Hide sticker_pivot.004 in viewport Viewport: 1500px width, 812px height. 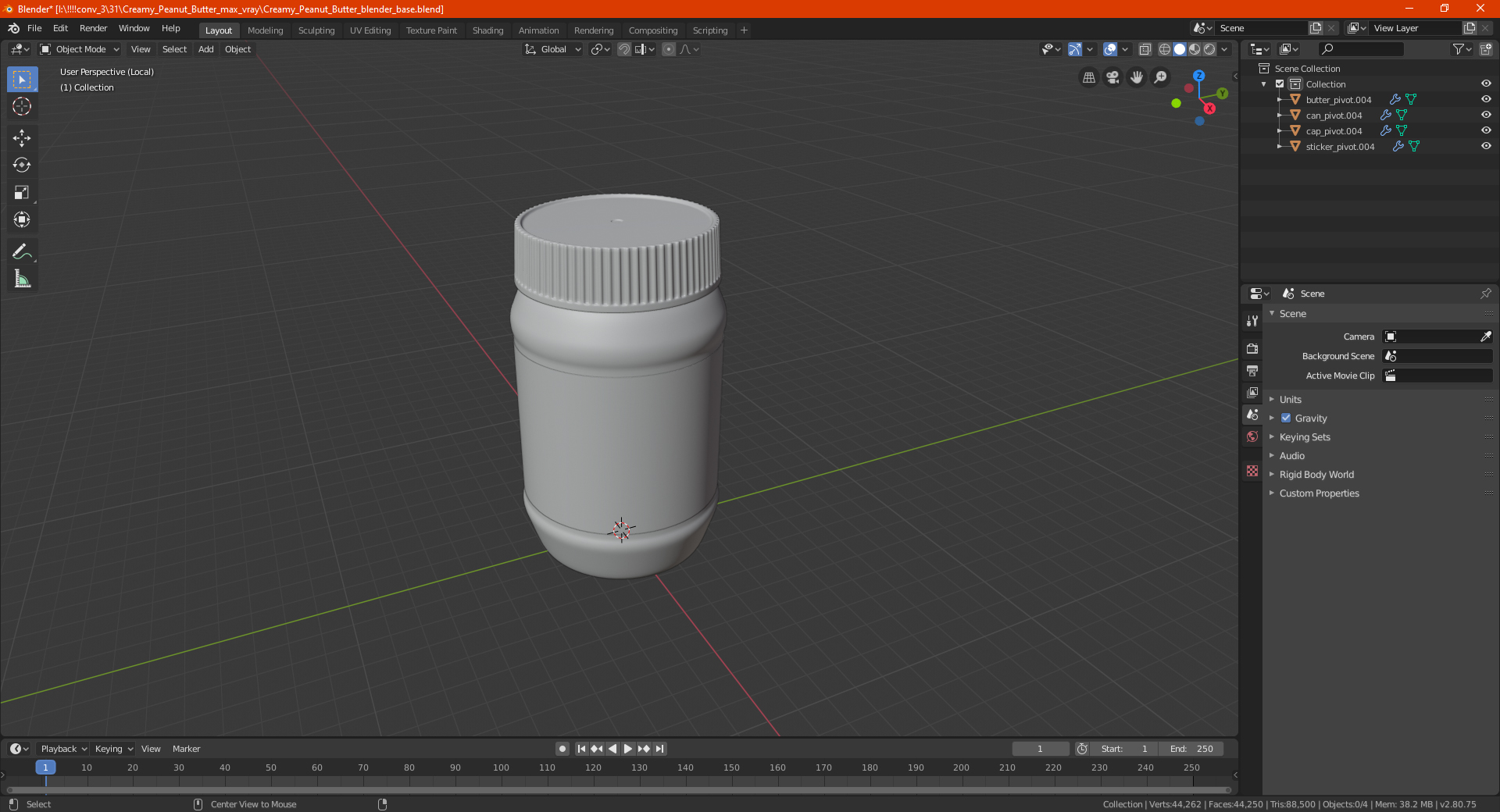tap(1486, 146)
